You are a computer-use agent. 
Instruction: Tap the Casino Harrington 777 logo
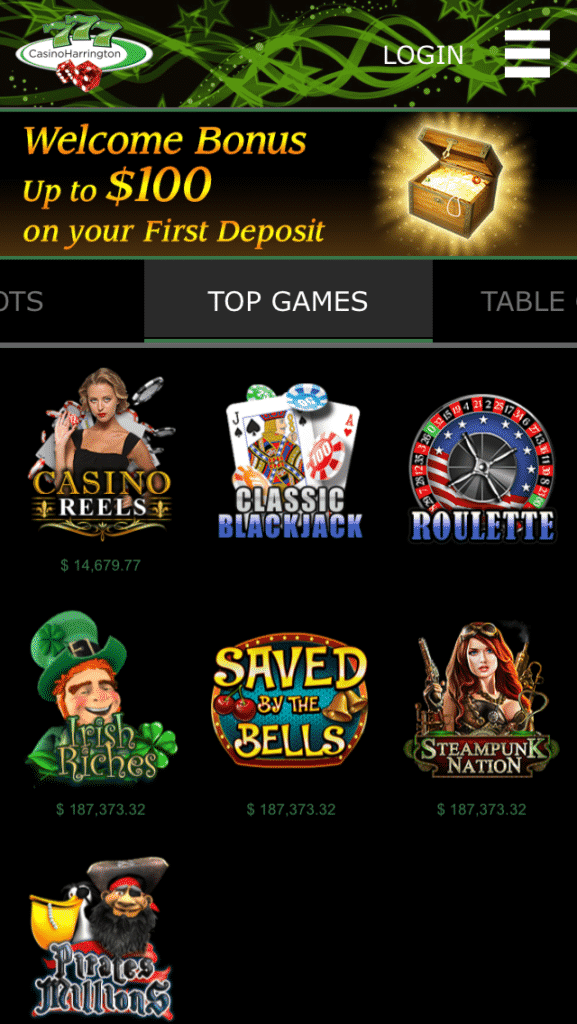pyautogui.click(x=84, y=52)
